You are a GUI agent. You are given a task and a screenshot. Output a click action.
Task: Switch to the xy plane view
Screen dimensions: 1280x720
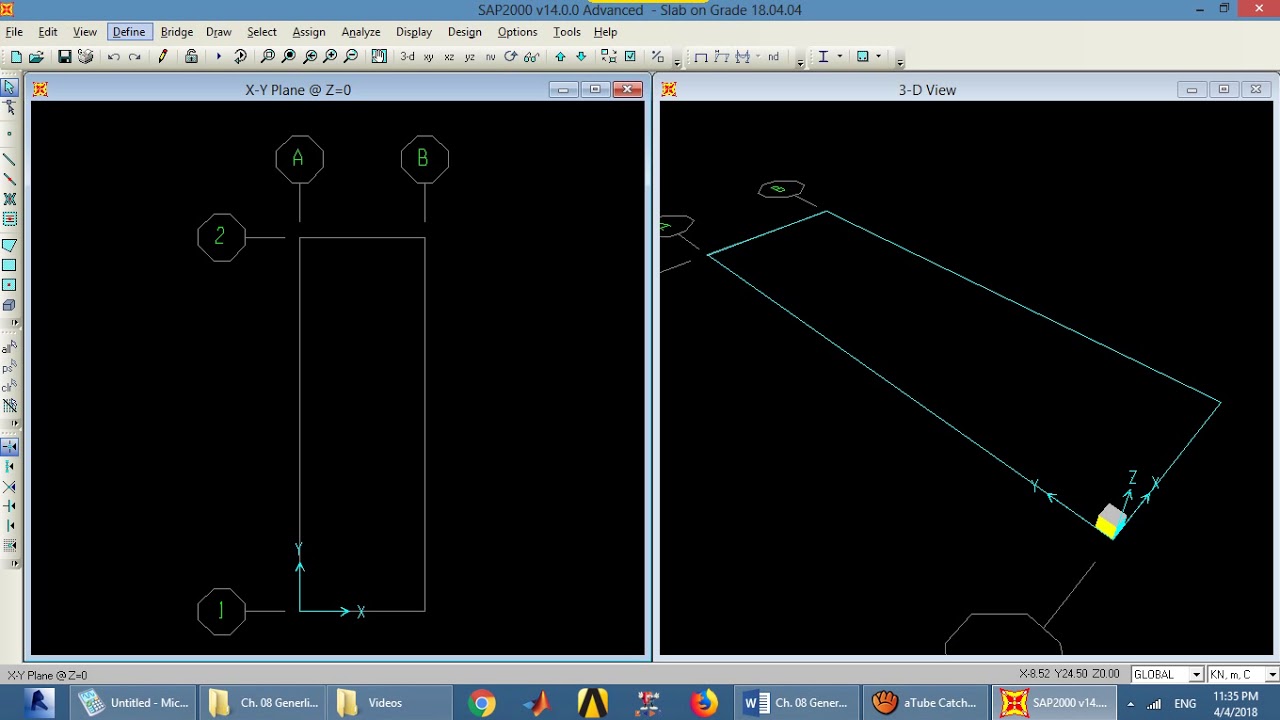tap(428, 57)
